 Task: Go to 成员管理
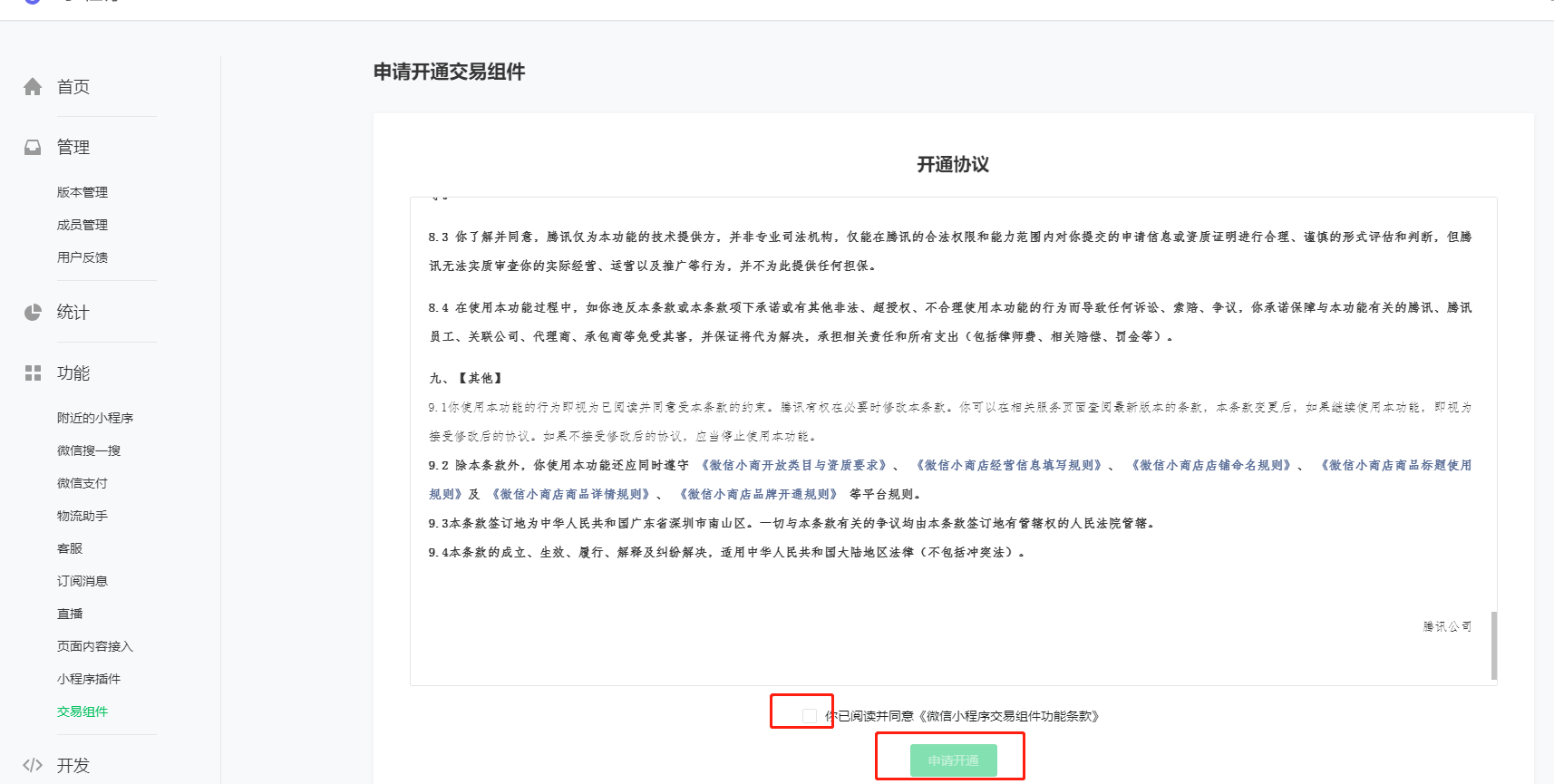83,225
